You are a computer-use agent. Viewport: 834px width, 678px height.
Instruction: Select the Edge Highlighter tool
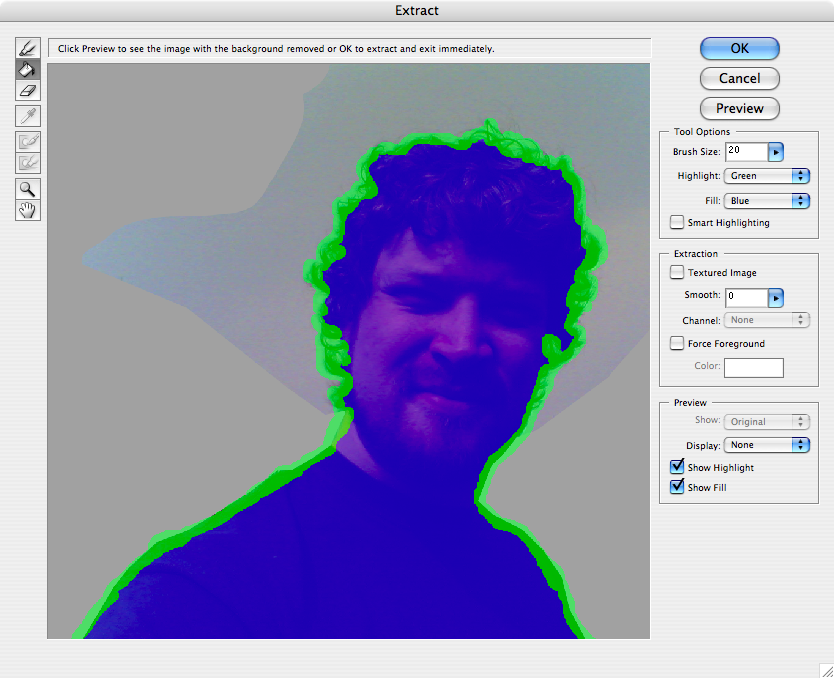tap(28, 48)
